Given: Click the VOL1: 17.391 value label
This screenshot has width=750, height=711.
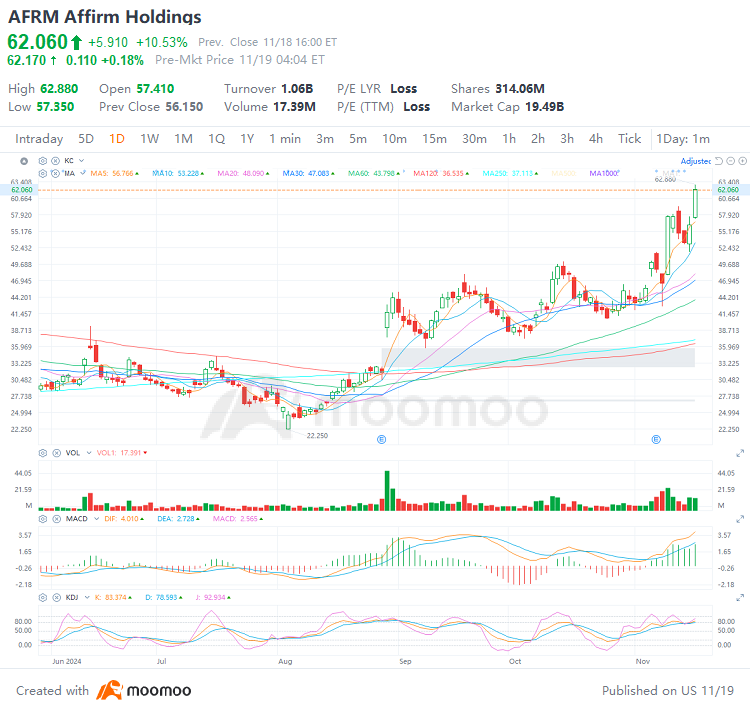Looking at the screenshot, I should tap(122, 453).
